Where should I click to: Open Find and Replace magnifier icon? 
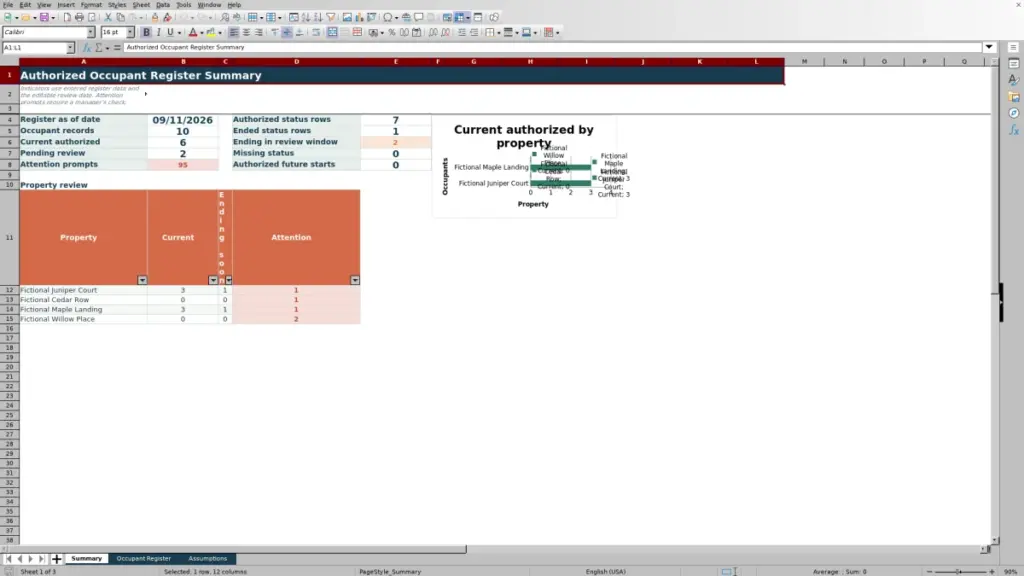tap(225, 18)
